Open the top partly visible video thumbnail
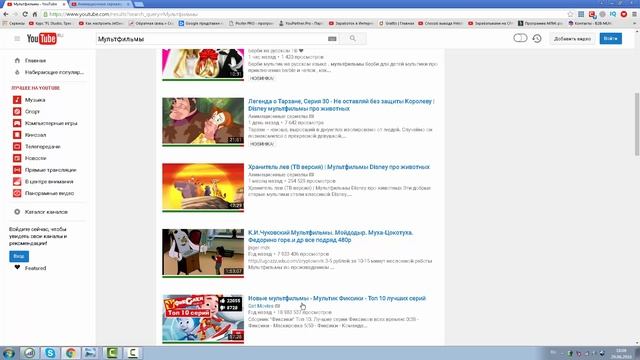Screen dimensions: 640x360 tap(203, 64)
